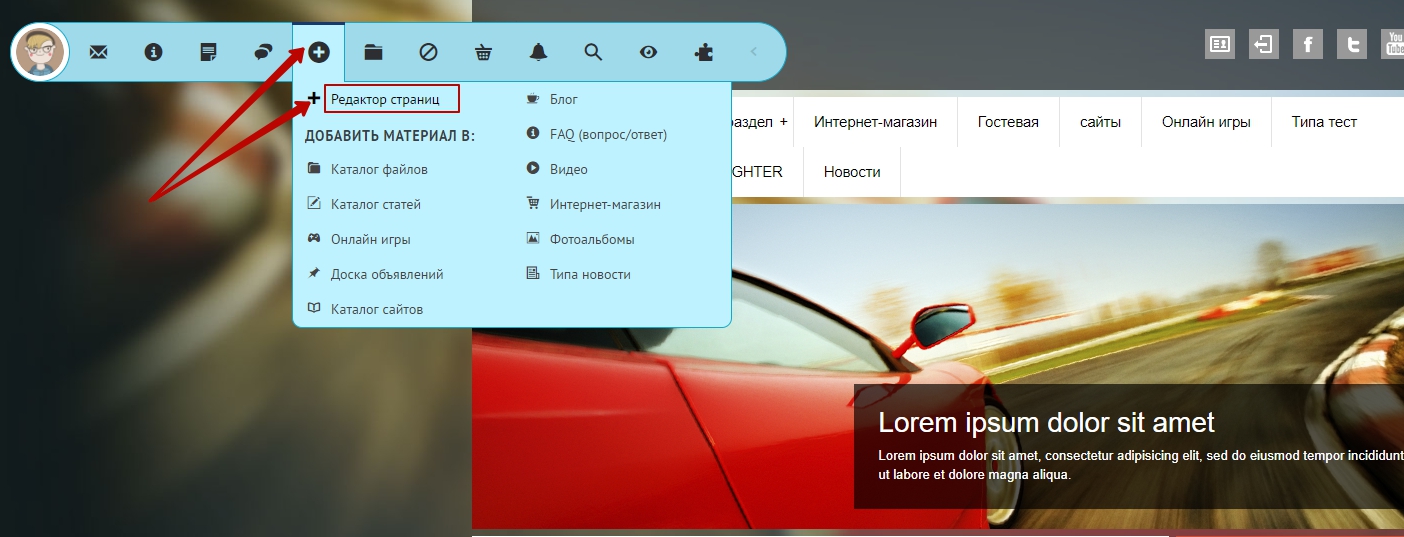The image size is (1404, 537).
Task: Open the Онлайн игры site navigation tab
Action: click(1206, 122)
